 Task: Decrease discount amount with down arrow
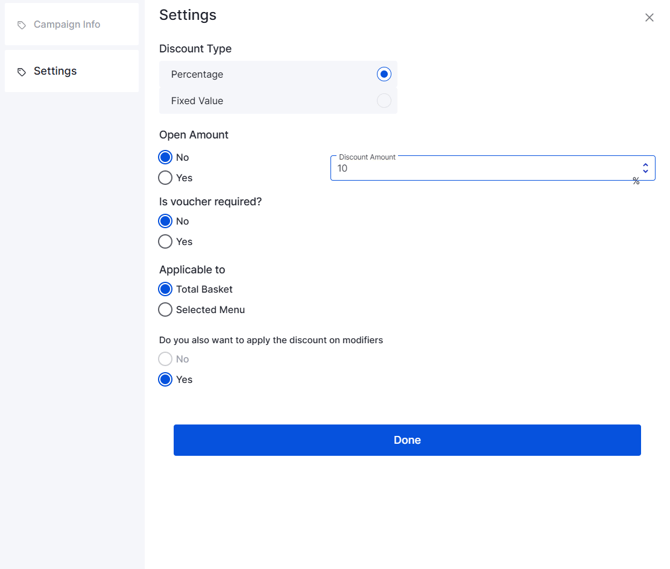(645, 172)
